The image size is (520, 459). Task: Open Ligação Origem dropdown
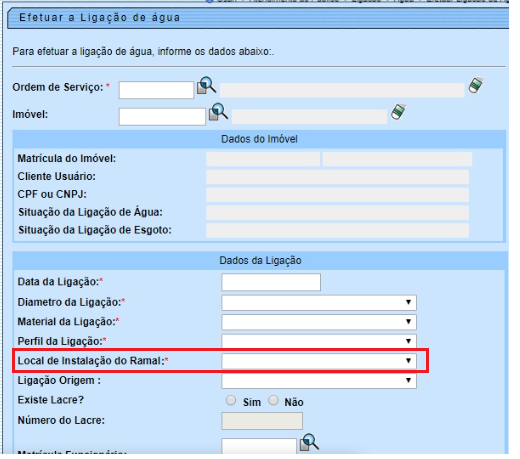319,381
